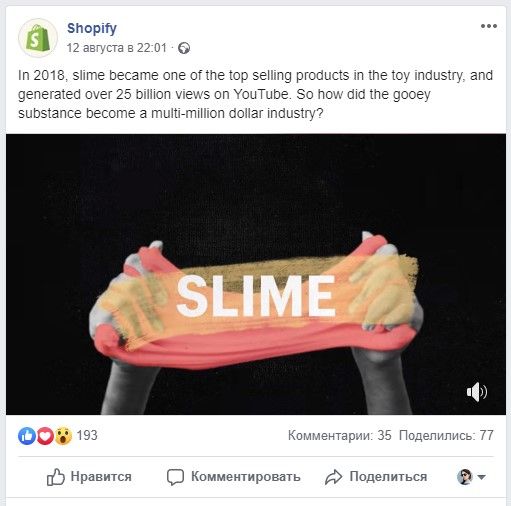
Task: Click the Поделиться share button
Action: tap(376, 477)
